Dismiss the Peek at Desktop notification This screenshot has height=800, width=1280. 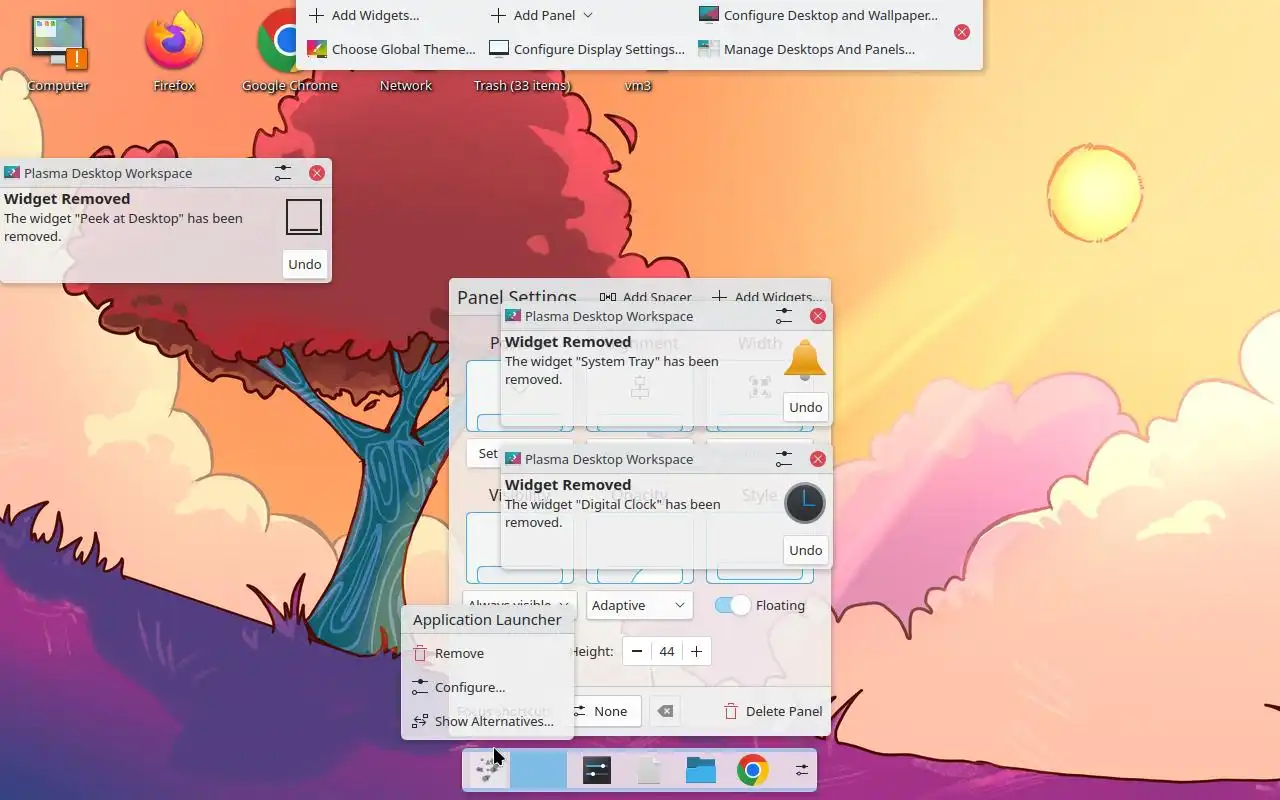coord(317,173)
